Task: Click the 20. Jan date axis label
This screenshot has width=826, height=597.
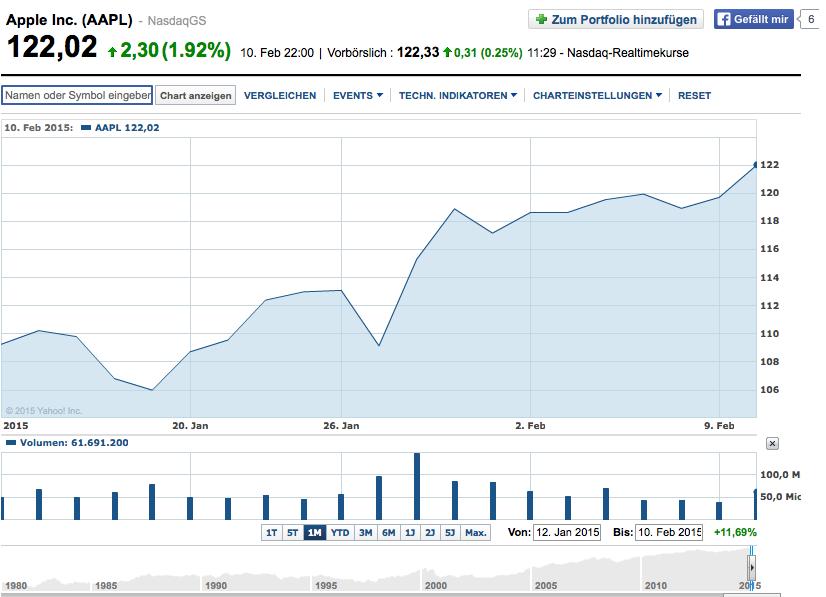Action: coord(190,426)
